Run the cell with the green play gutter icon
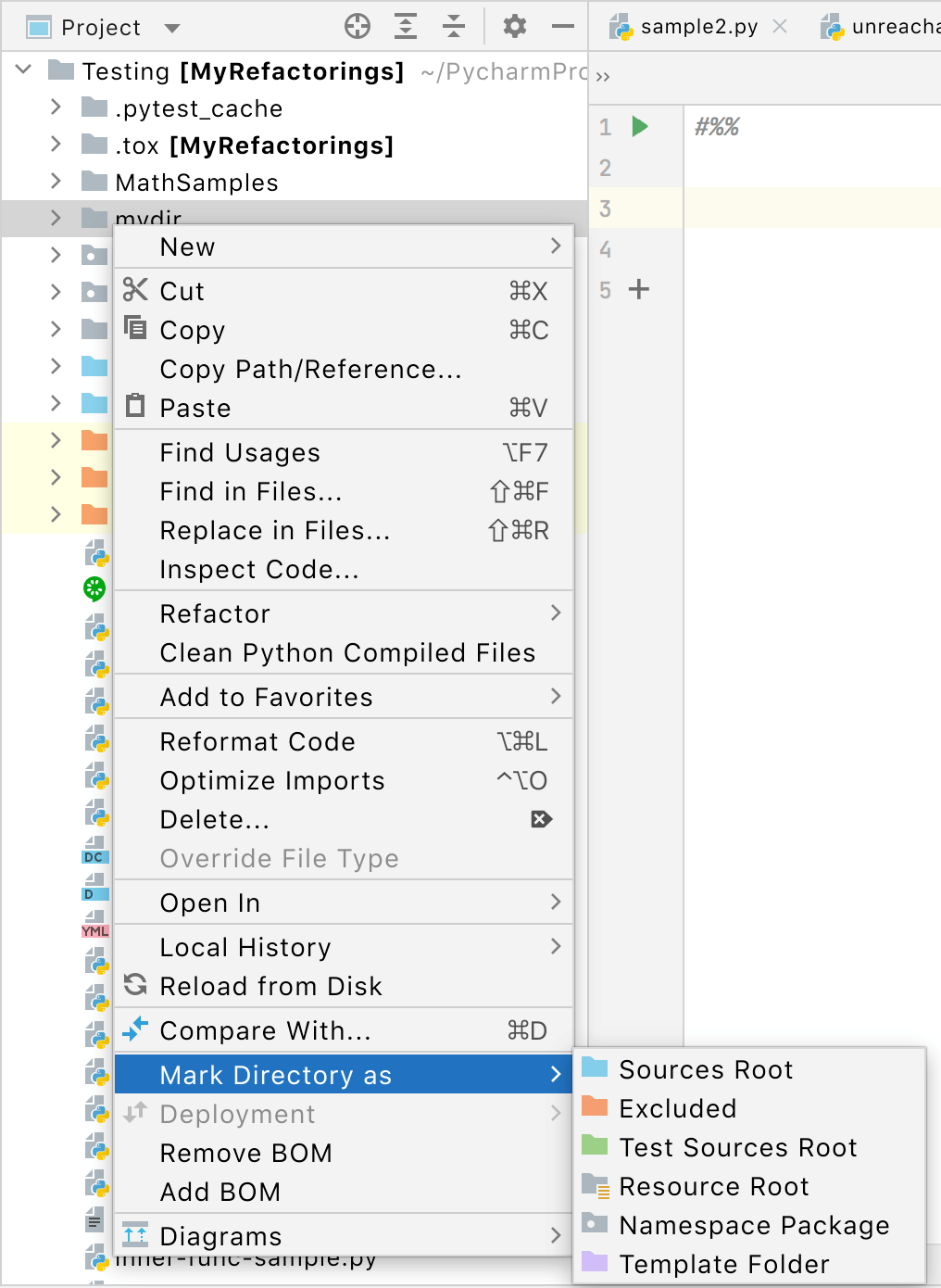Screen dimensions: 941x1288 click(x=640, y=127)
